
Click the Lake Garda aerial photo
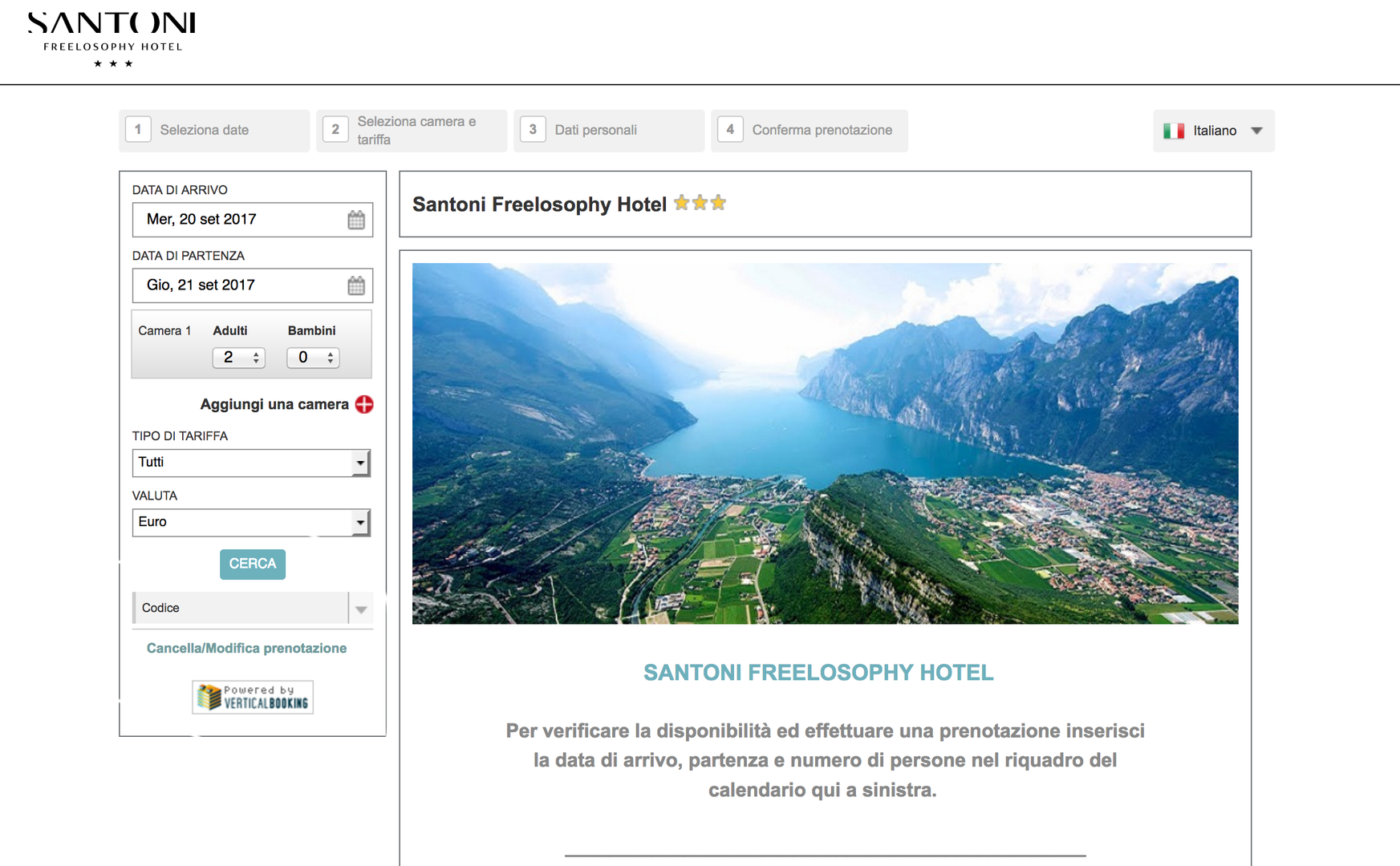click(x=825, y=443)
